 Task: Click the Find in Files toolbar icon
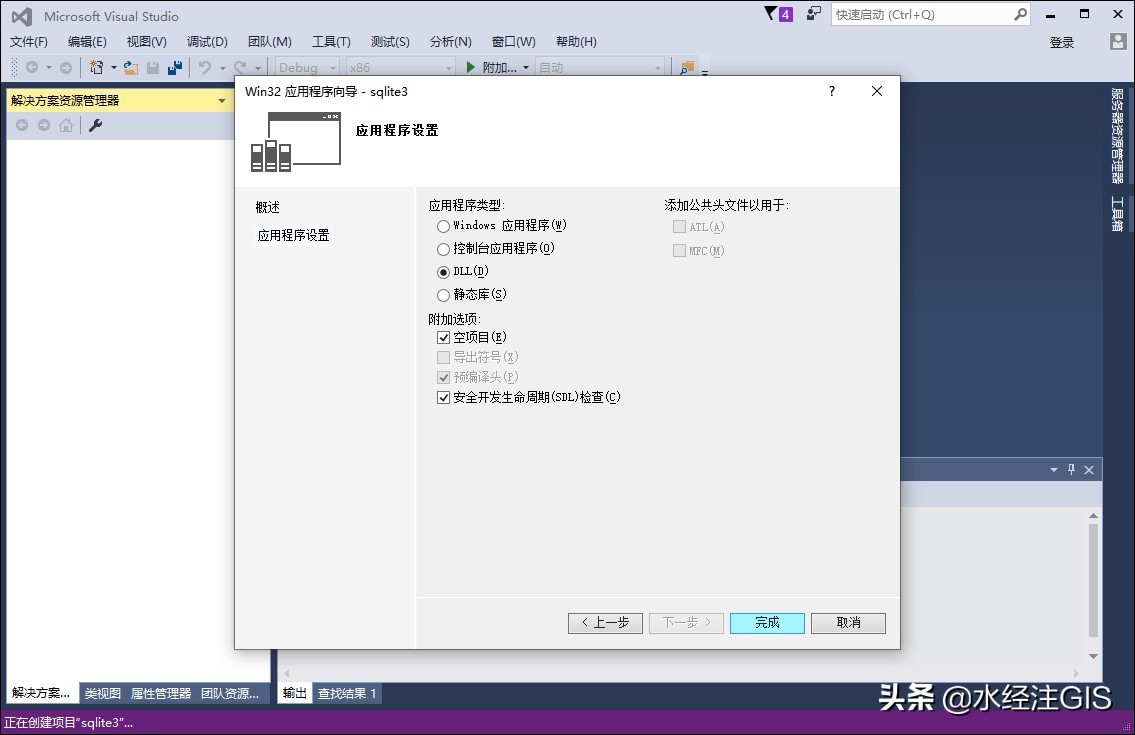pyautogui.click(x=686, y=67)
